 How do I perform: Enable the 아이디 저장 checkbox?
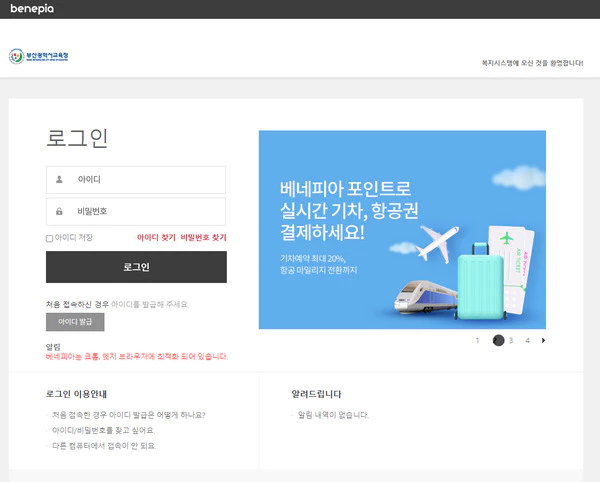[49, 238]
